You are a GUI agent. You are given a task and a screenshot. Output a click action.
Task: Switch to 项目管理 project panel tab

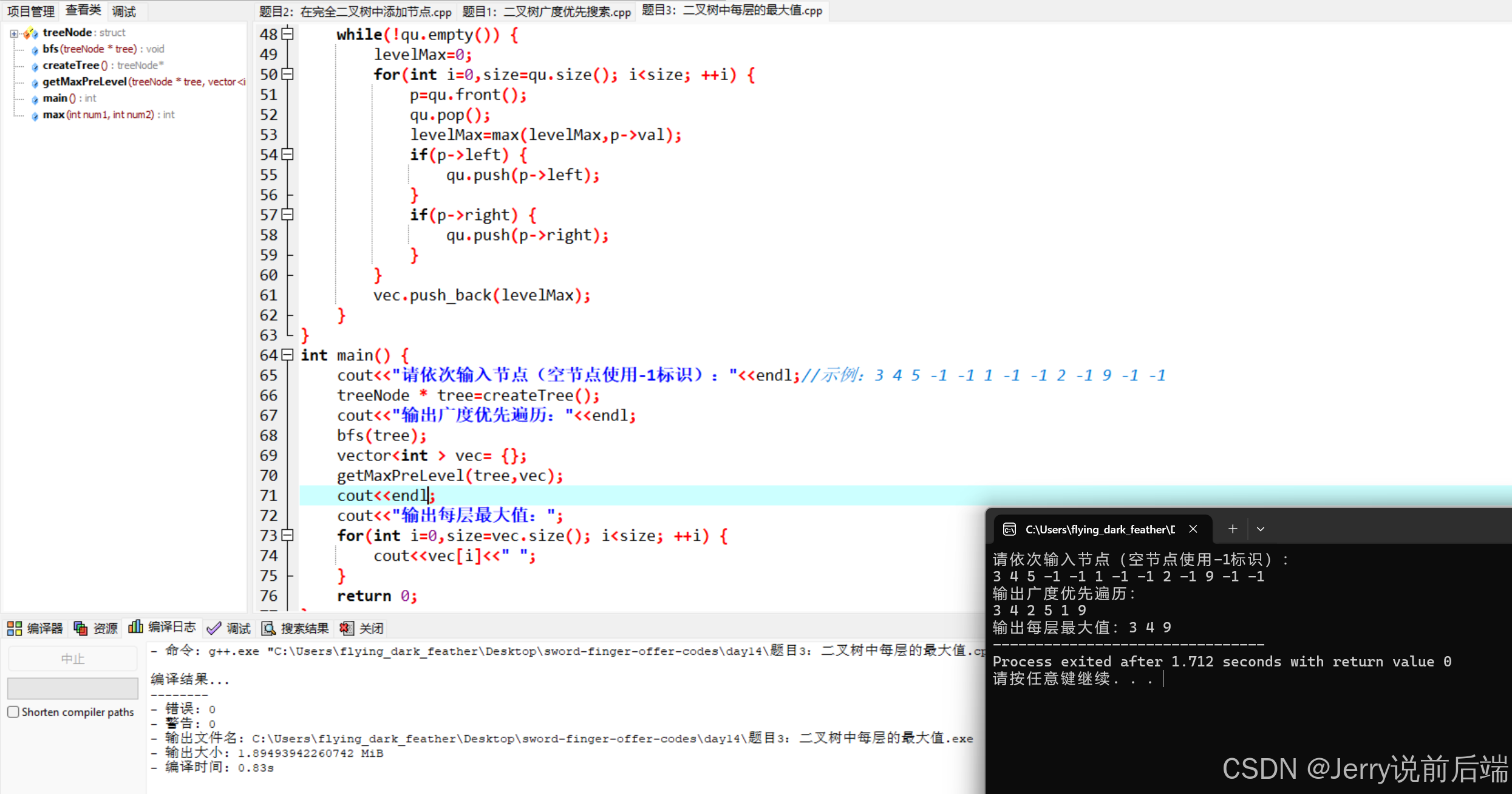30,11
